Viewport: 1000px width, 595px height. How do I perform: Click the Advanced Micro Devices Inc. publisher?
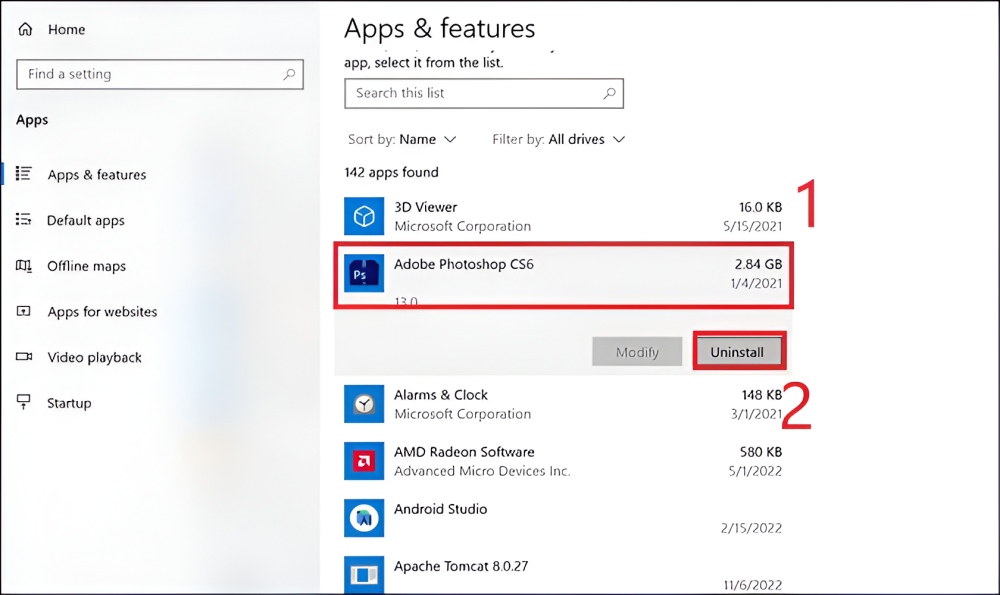pyautogui.click(x=482, y=471)
